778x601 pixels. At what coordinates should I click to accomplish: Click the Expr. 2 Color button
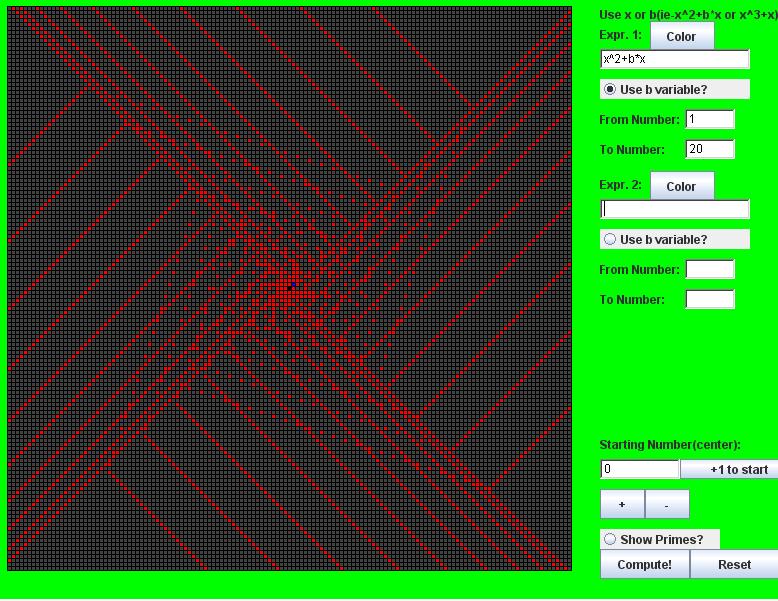coord(682,186)
